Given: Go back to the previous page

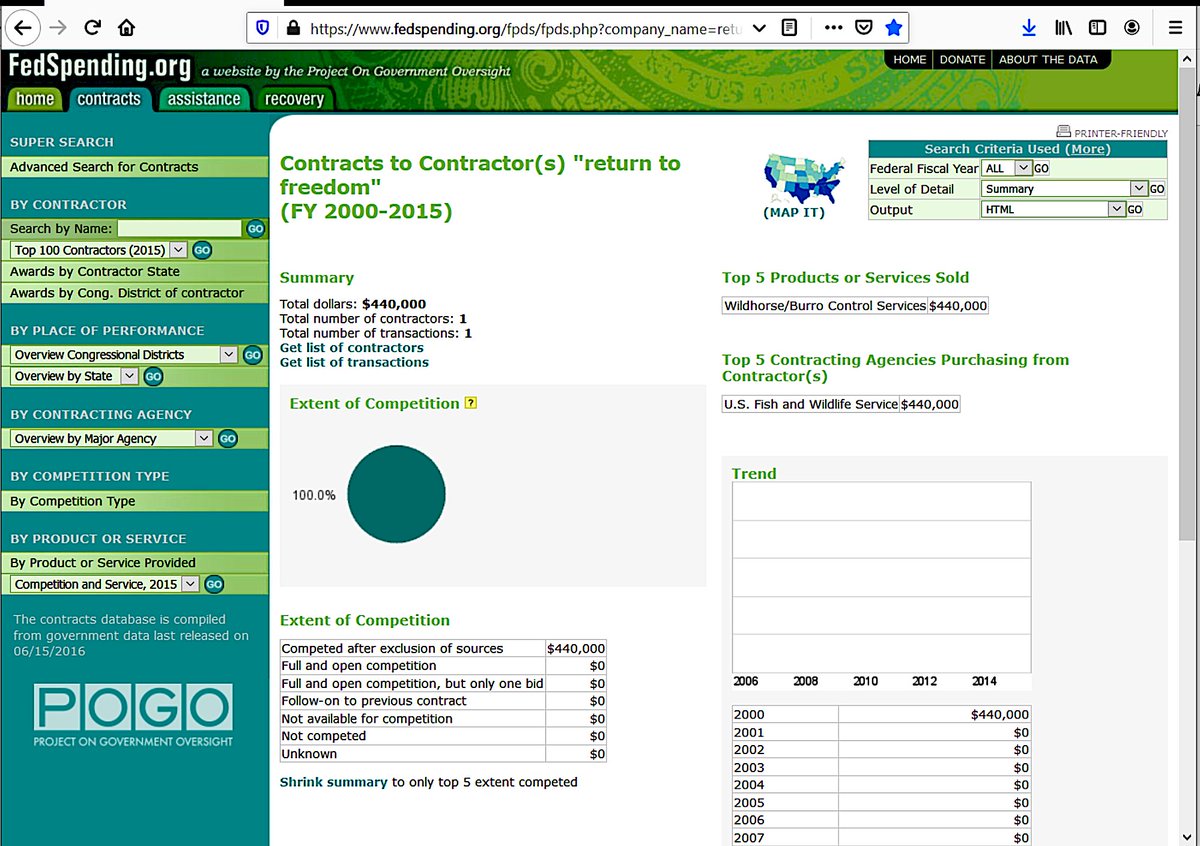Looking at the screenshot, I should (x=24, y=27).
